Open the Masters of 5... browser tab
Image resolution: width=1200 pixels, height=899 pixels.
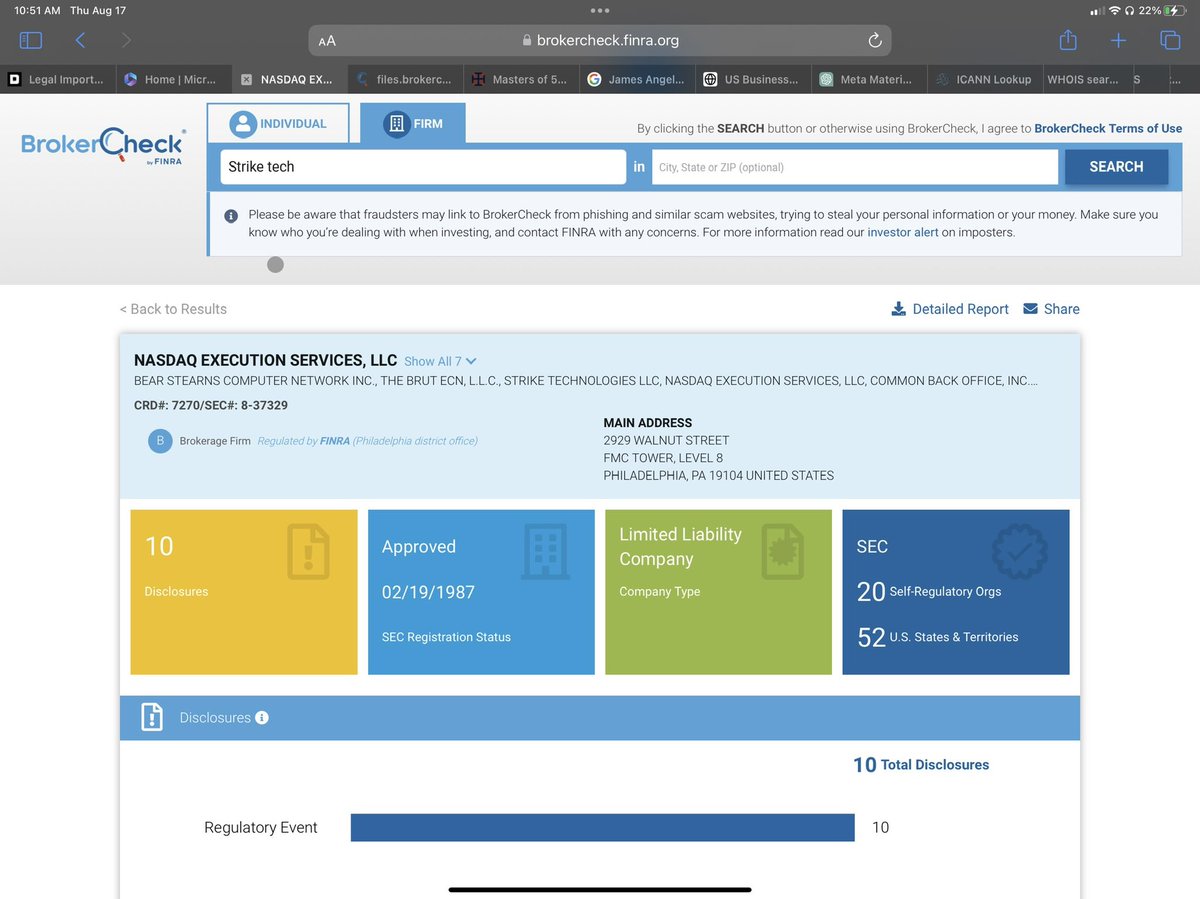520,79
